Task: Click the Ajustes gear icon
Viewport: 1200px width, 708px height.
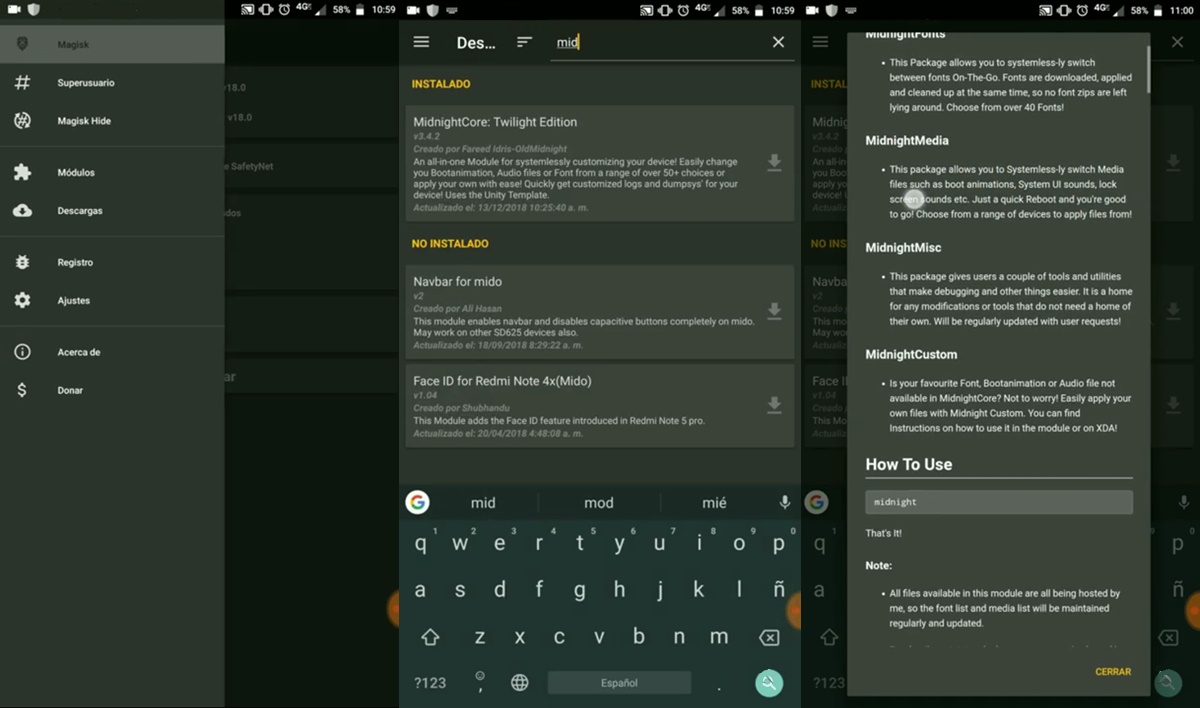Action: click(x=22, y=301)
